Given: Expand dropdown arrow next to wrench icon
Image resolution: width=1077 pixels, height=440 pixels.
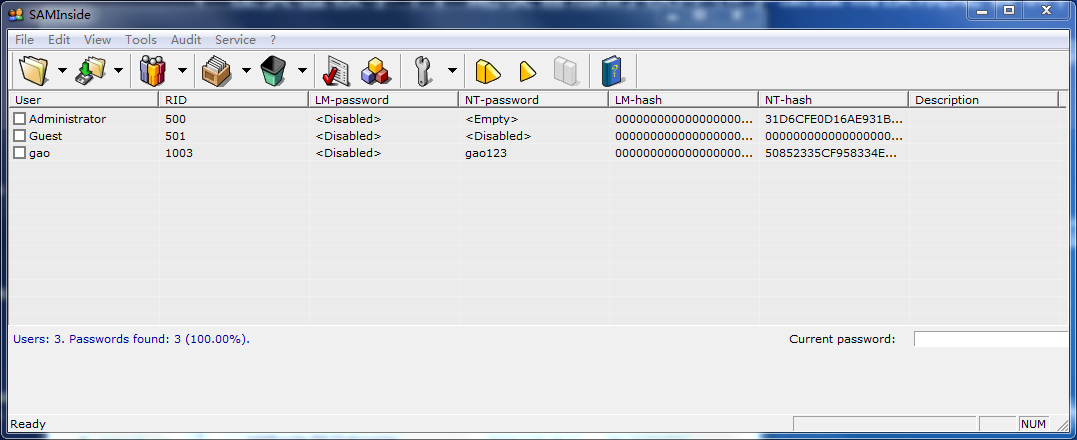Looking at the screenshot, I should (x=452, y=70).
